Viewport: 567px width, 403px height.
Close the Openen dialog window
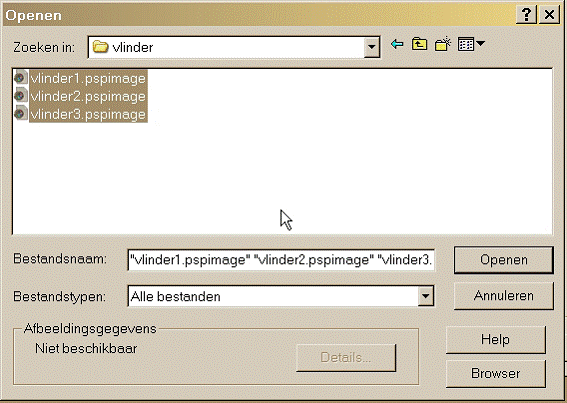pyautogui.click(x=549, y=15)
